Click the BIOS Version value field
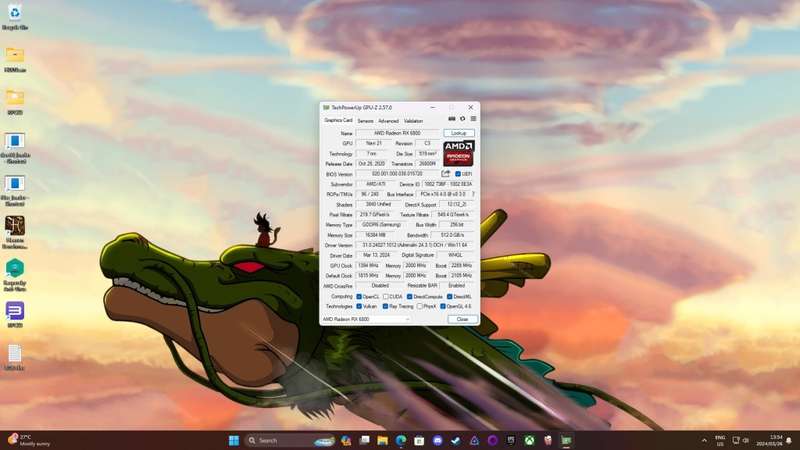The height and width of the screenshot is (450, 800). coord(397,174)
